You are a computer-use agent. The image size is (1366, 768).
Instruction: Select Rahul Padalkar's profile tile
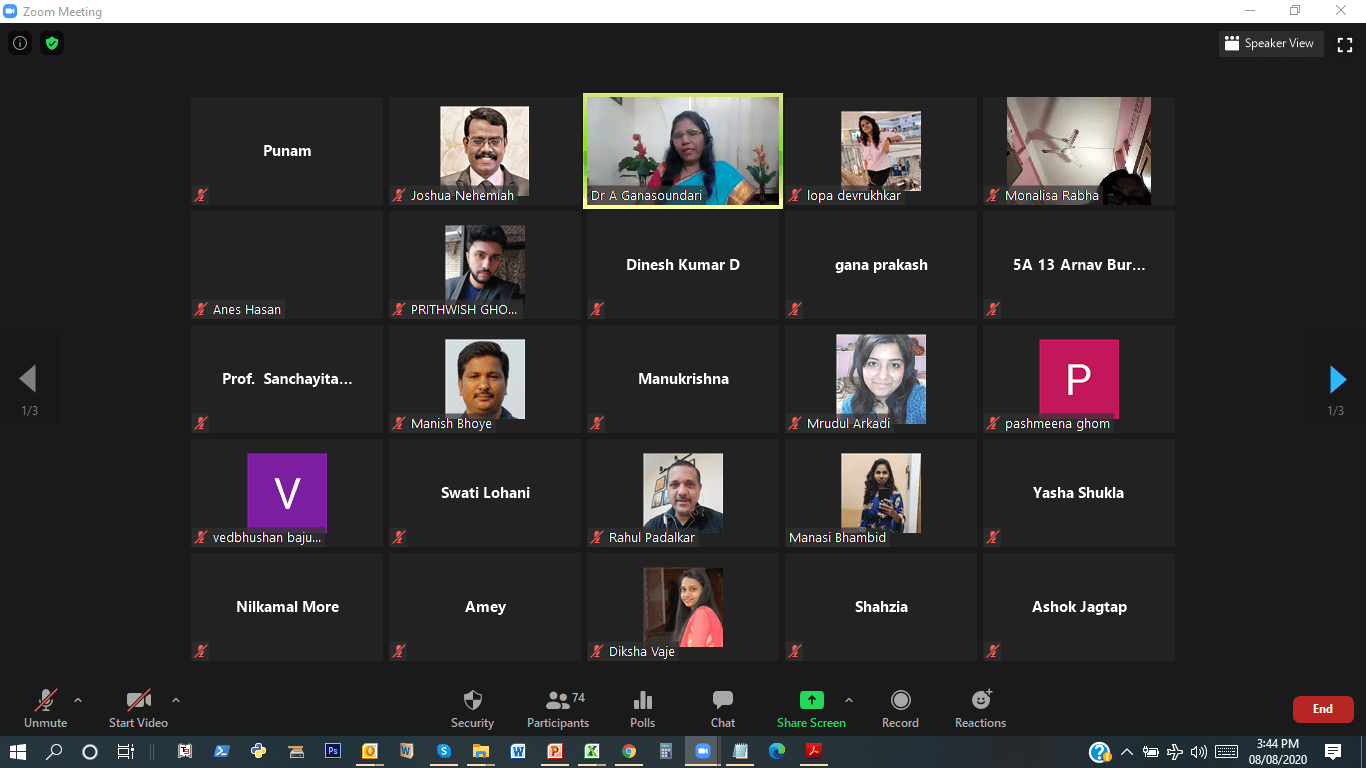coord(683,493)
